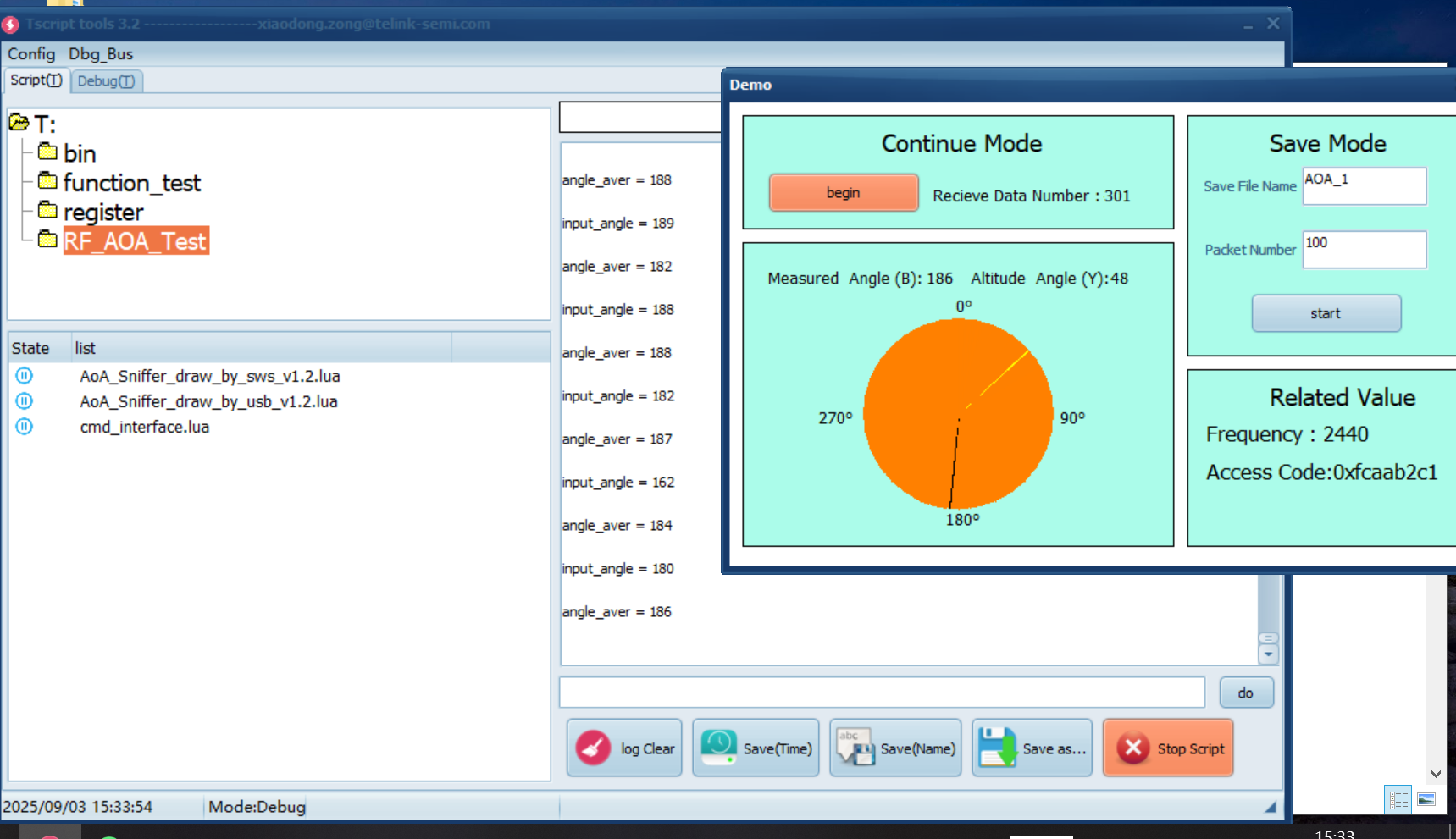Viewport: 1456px width, 839px height.
Task: Click the do button
Action: [x=1246, y=693]
